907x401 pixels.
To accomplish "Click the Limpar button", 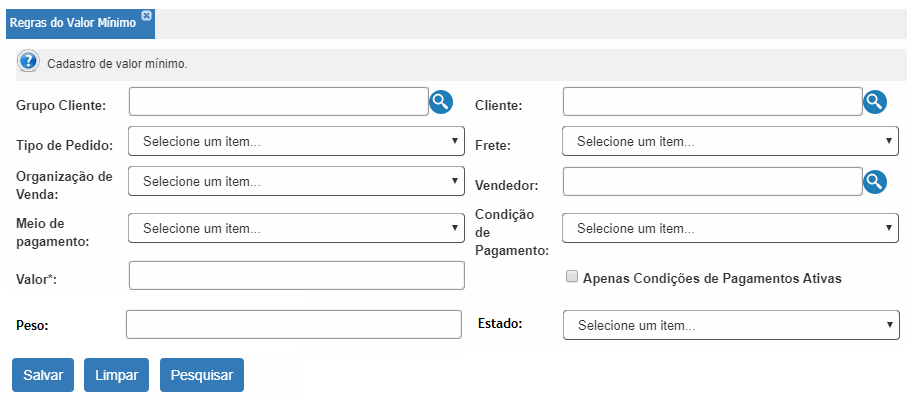I will 116,375.
